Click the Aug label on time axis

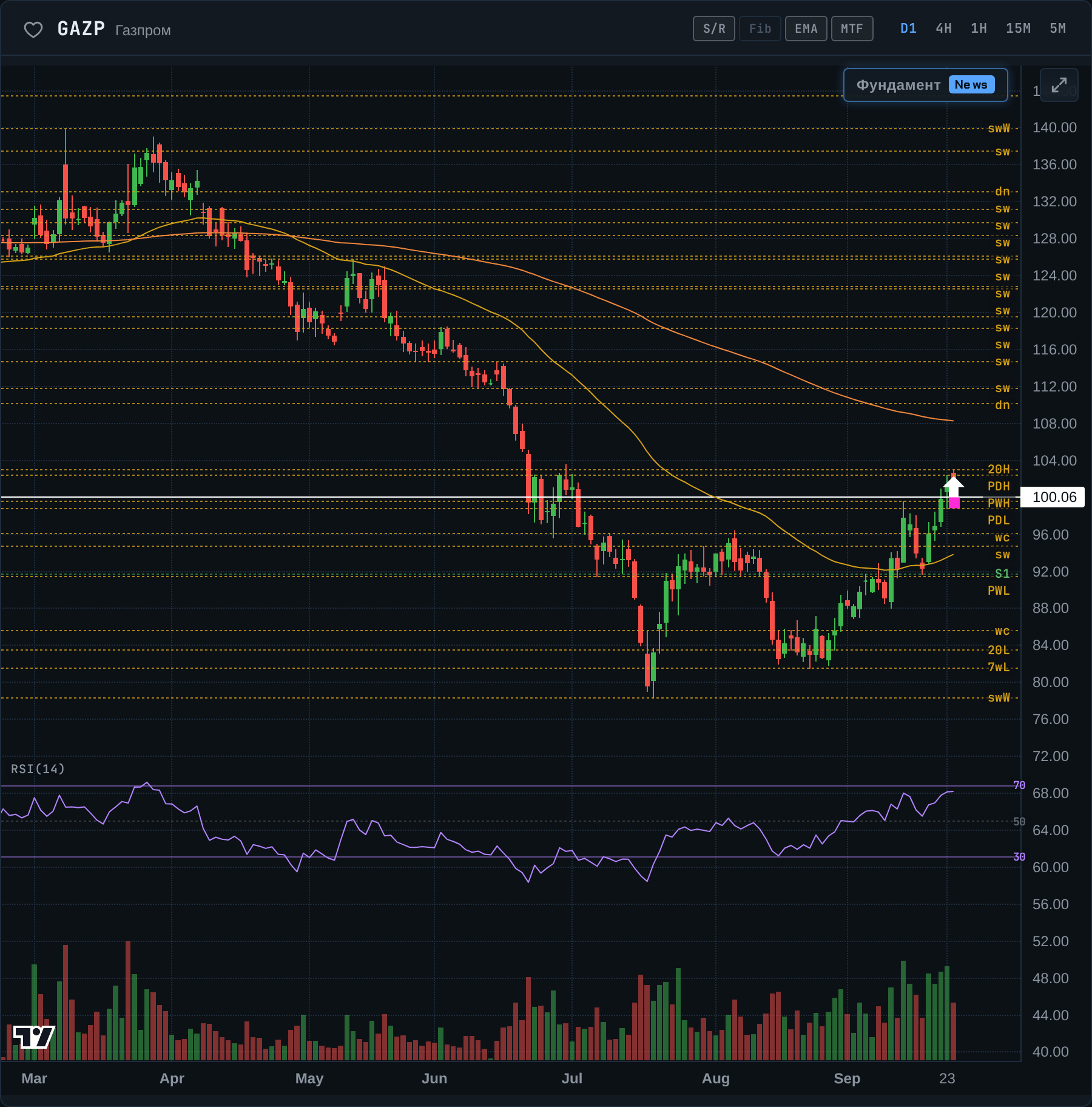(716, 1078)
